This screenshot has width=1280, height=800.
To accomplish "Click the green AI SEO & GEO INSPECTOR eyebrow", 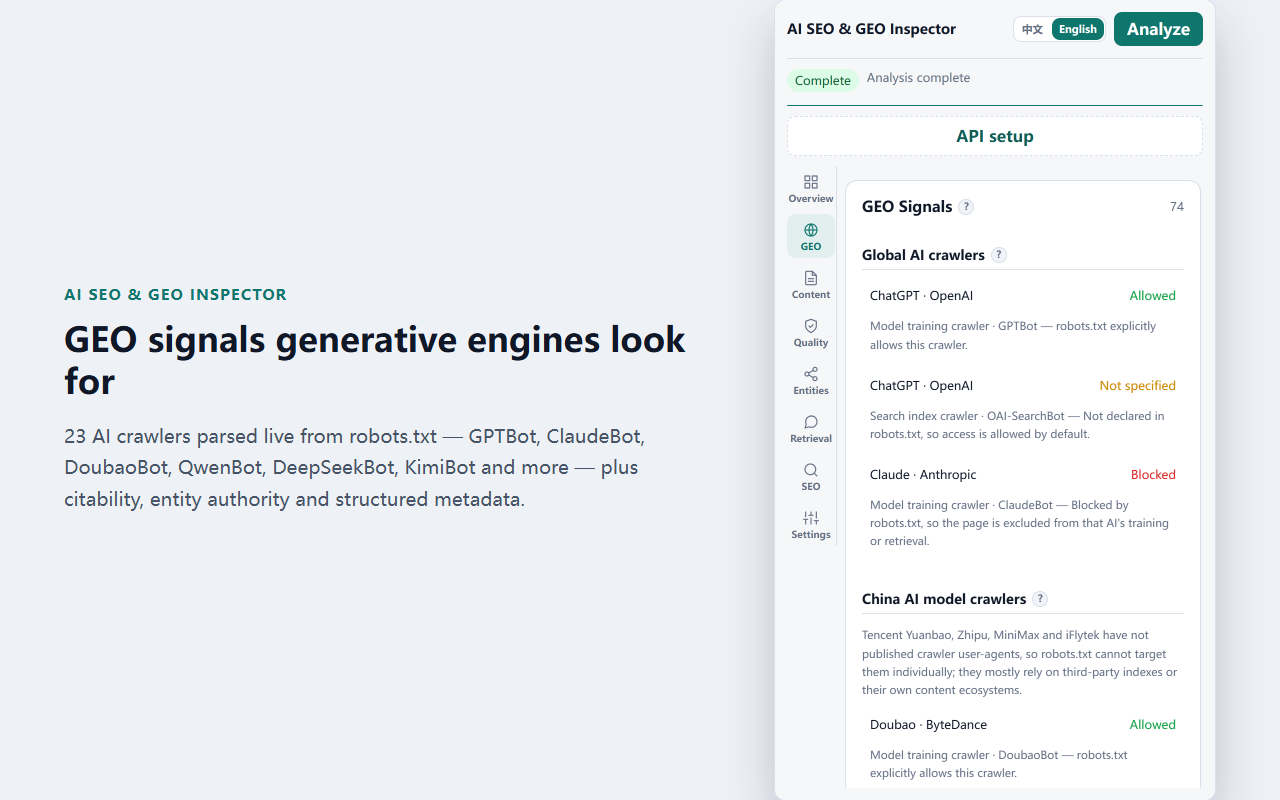I will click(x=175, y=295).
